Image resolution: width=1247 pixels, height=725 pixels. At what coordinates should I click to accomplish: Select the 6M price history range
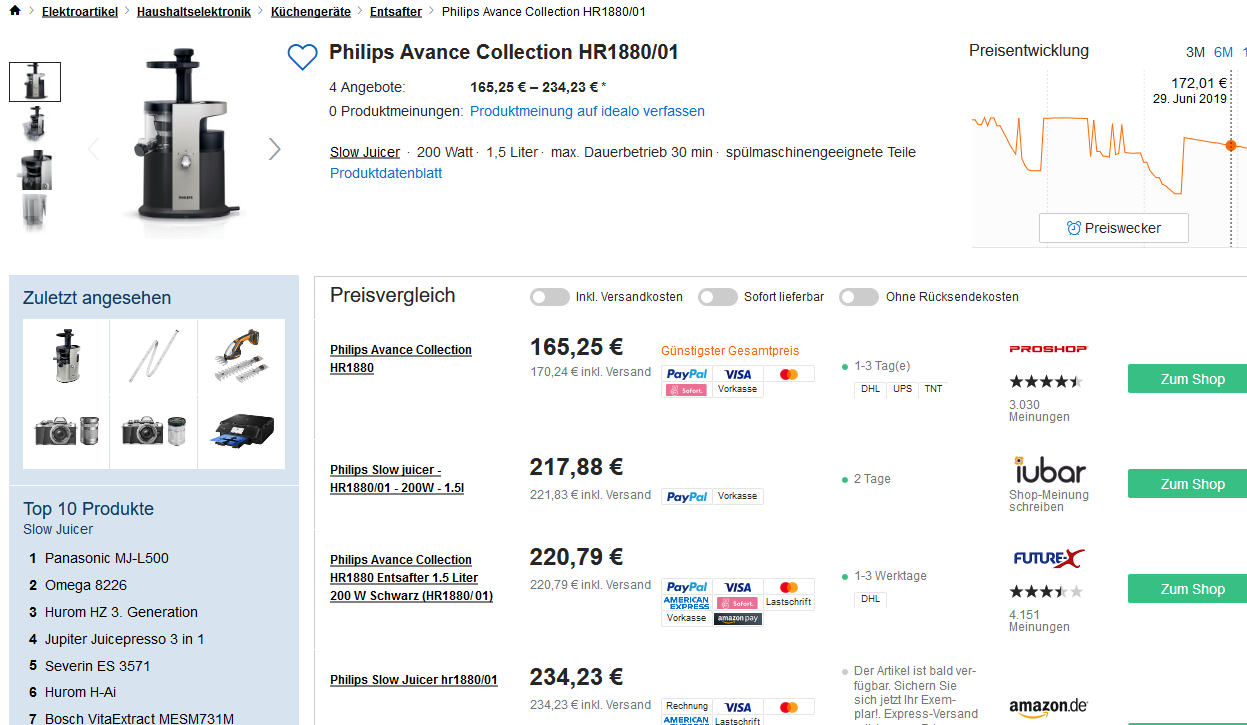(1223, 52)
